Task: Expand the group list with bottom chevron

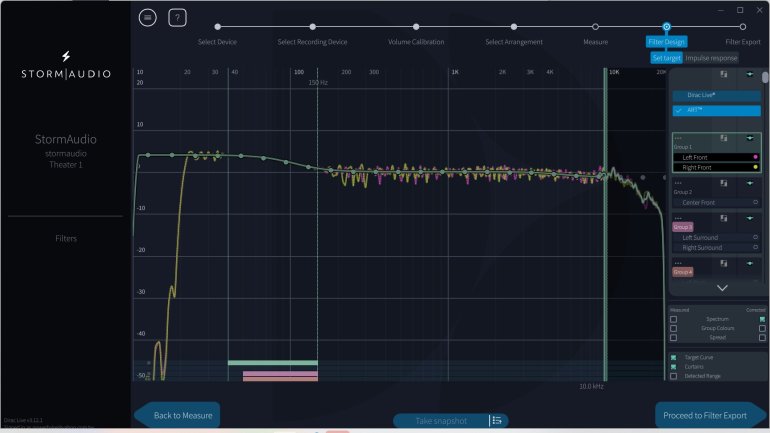Action: coord(722,288)
